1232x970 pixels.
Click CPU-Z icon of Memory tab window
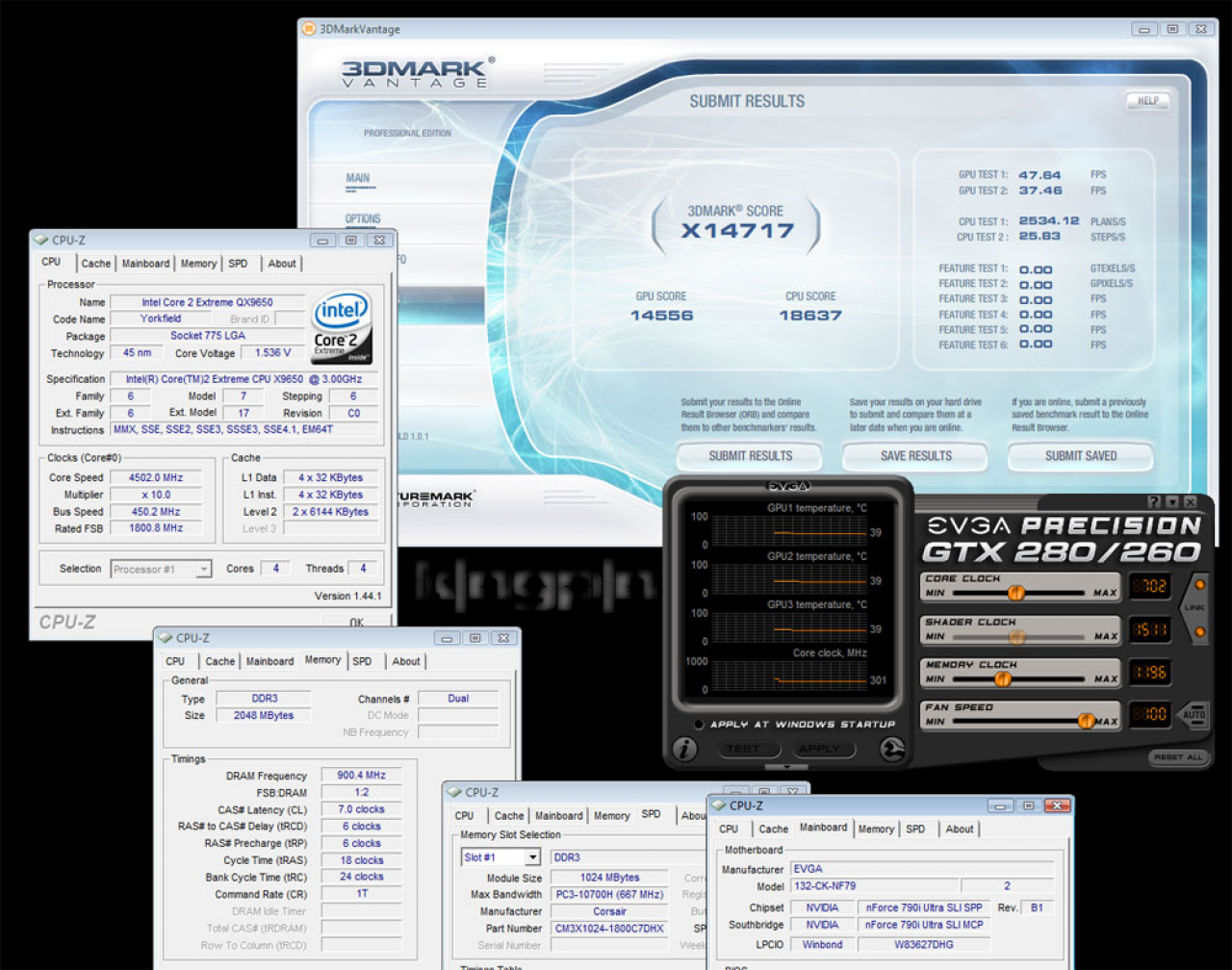coord(165,638)
